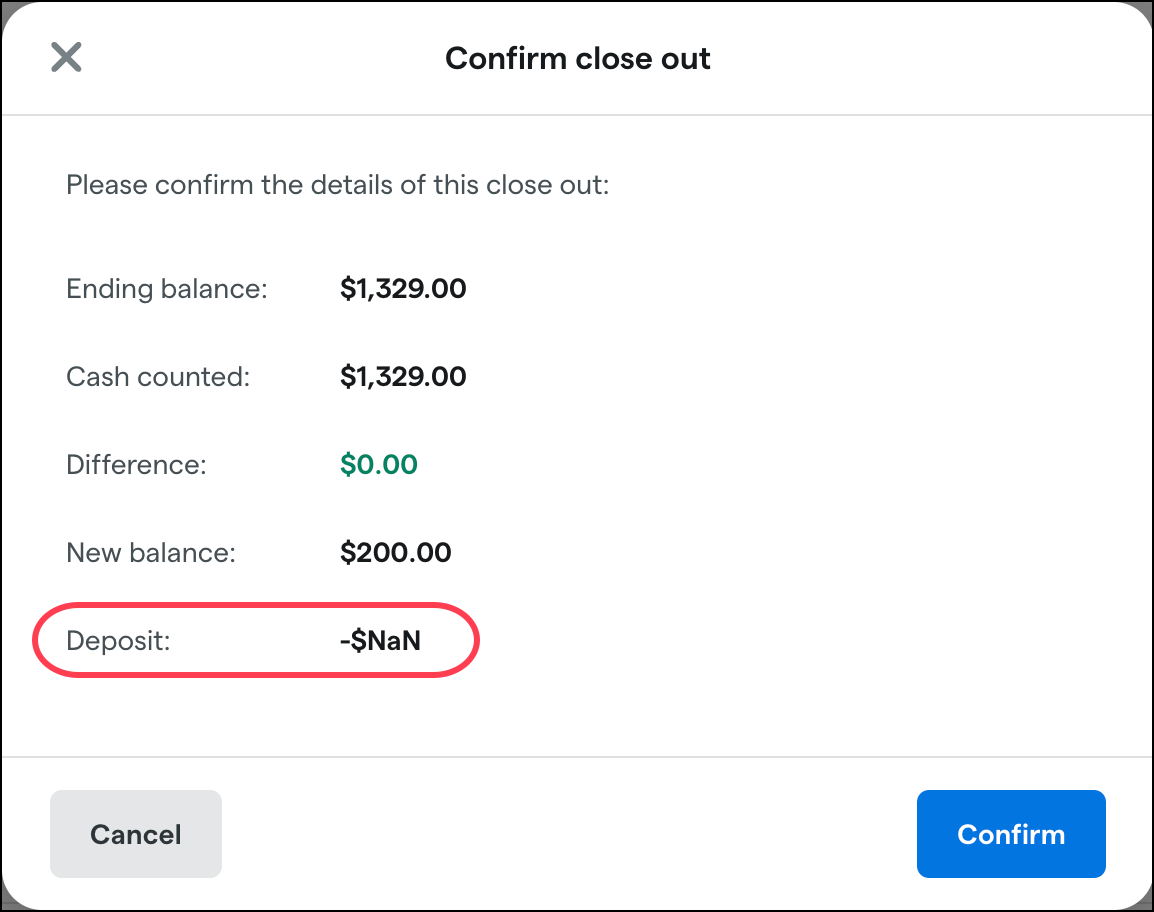Click the 'Difference:' label
The image size is (1154, 912).
(x=136, y=464)
